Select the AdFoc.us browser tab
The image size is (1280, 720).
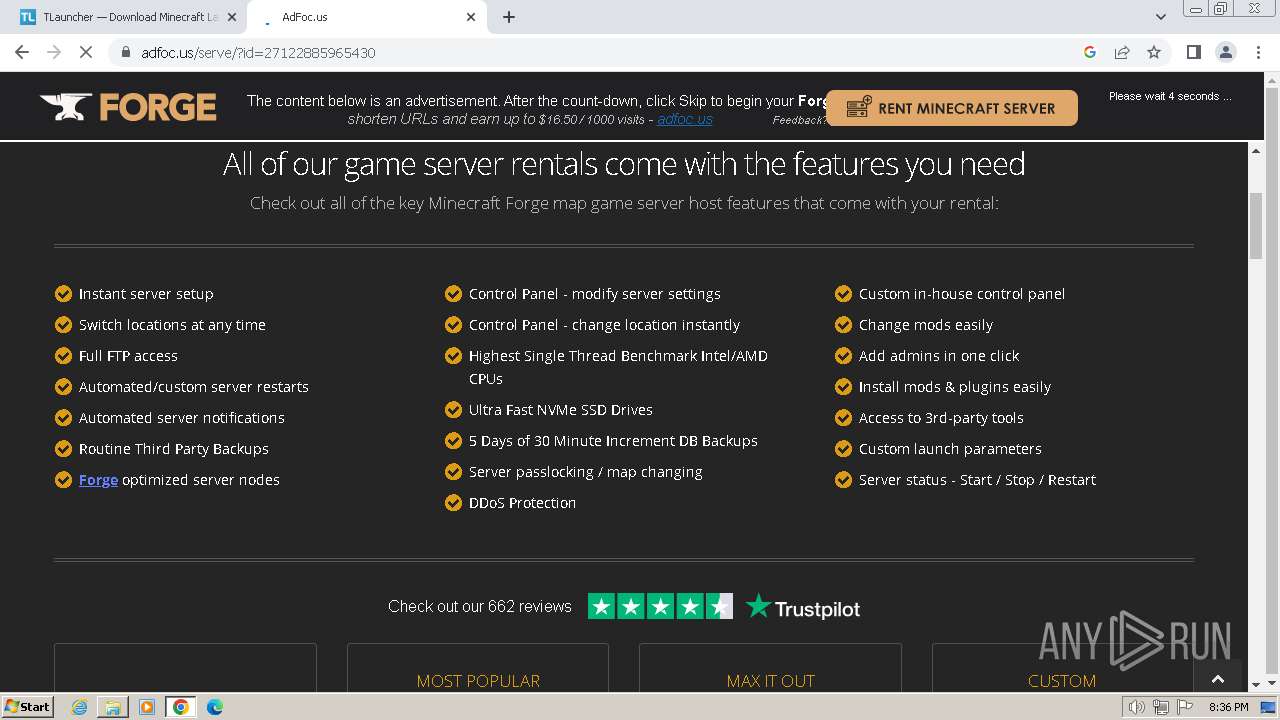[x=366, y=17]
